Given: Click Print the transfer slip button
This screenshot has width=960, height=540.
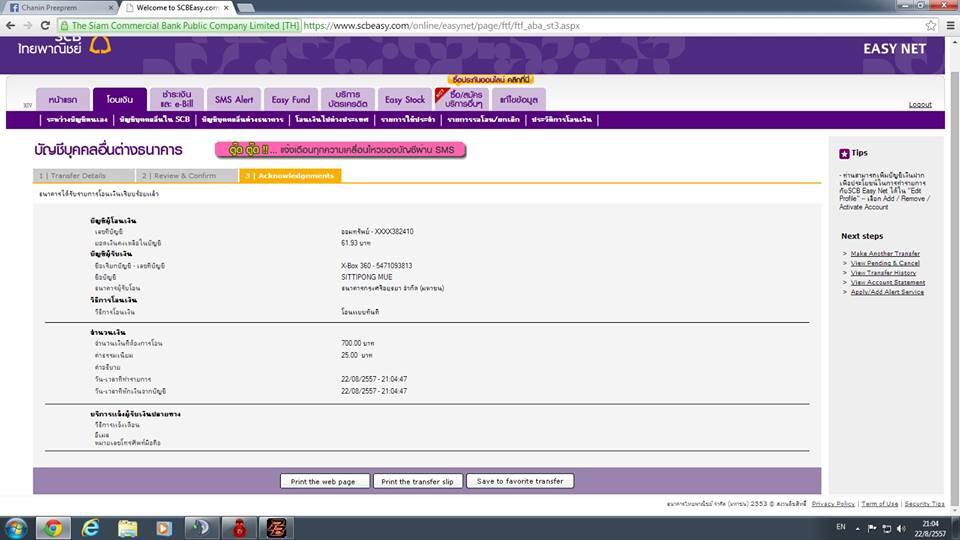Looking at the screenshot, I should (418, 481).
